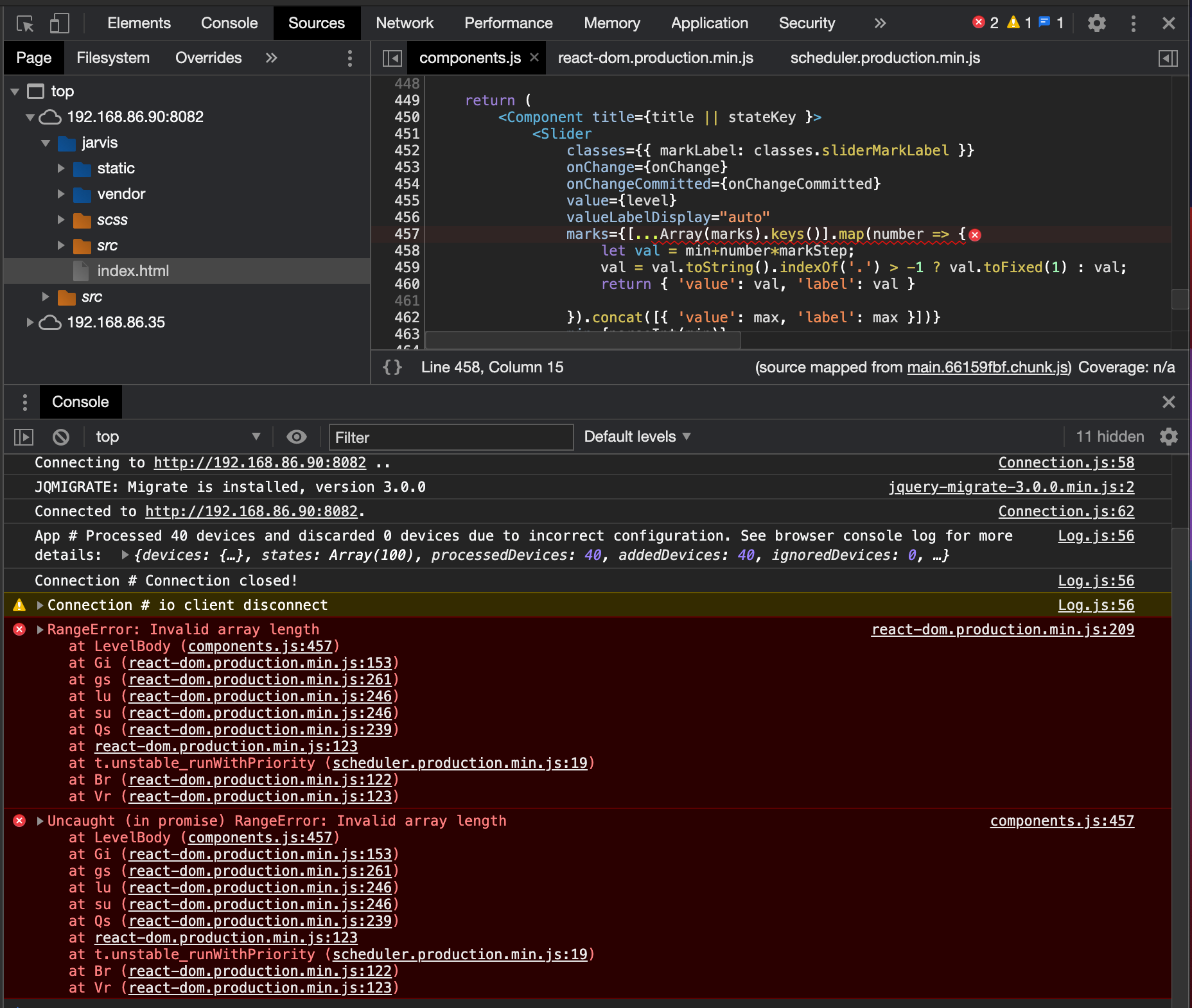Viewport: 1192px width, 1008px height.
Task: Click the console Filter input field
Action: point(451,437)
